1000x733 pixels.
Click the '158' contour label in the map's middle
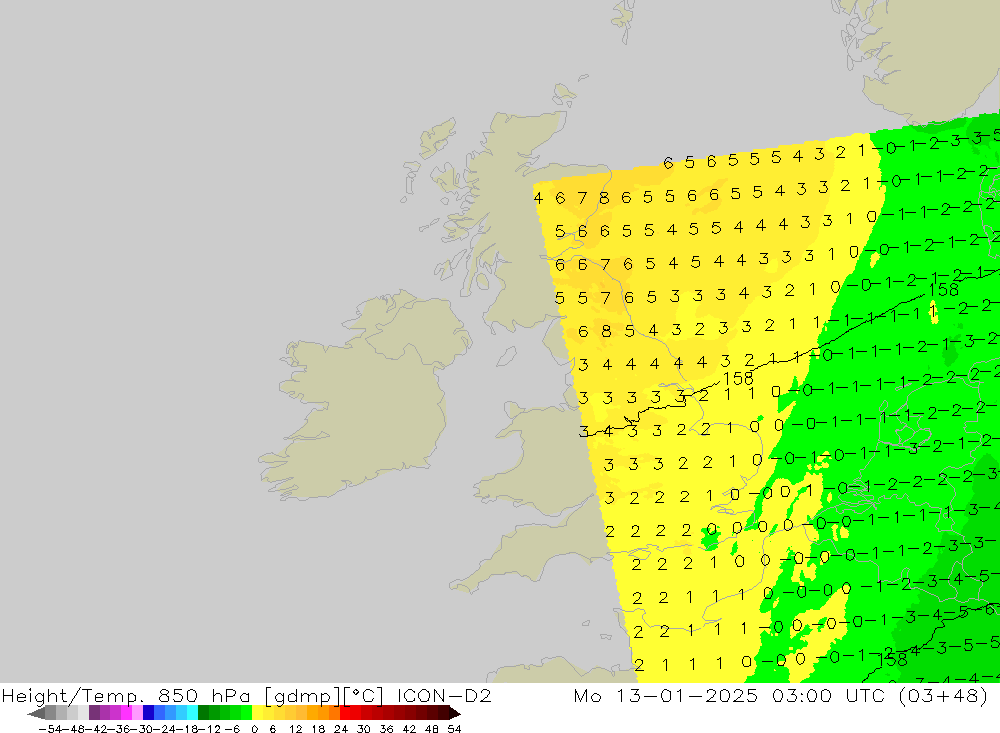tap(738, 378)
